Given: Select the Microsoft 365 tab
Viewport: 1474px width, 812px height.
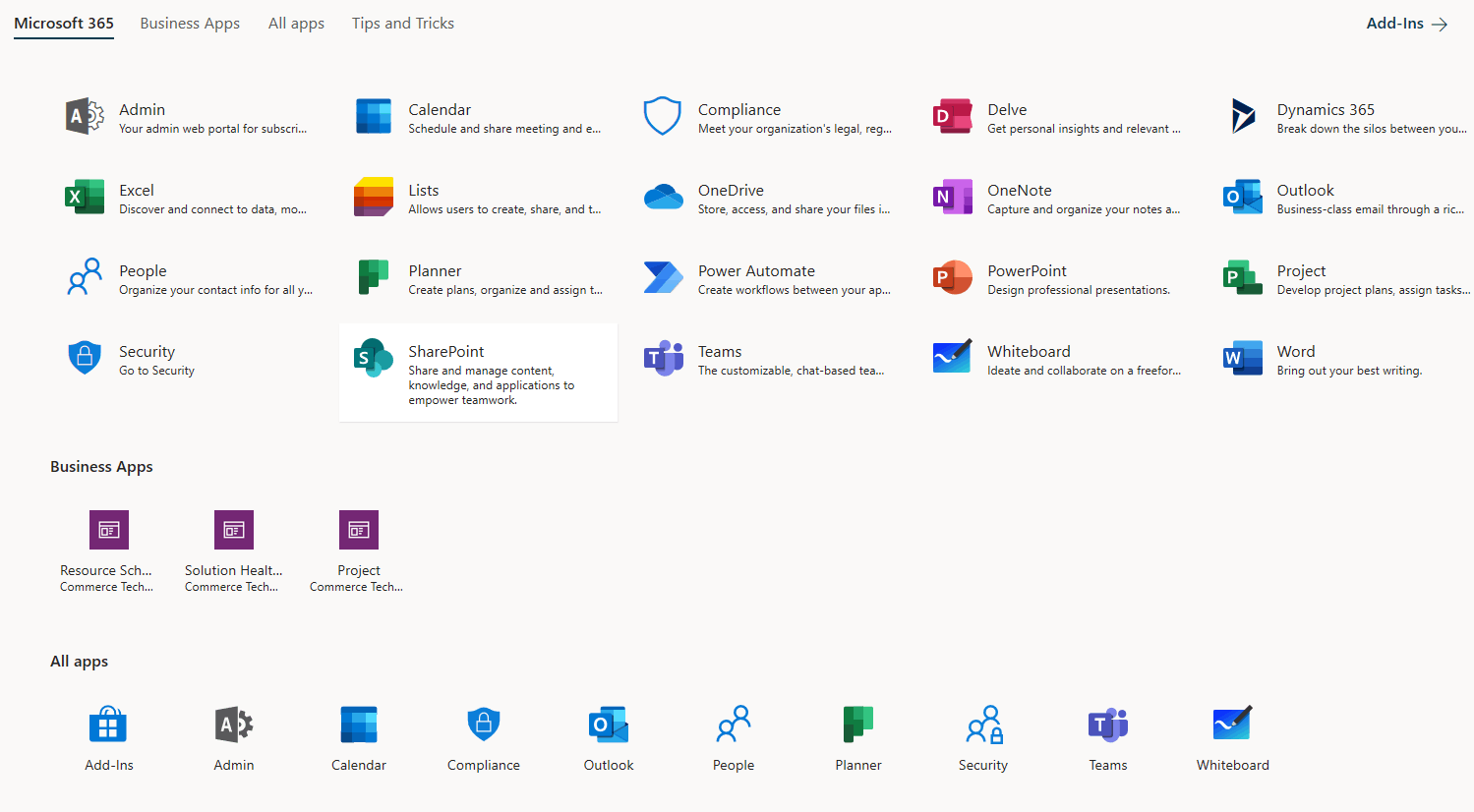Looking at the screenshot, I should pos(64,23).
